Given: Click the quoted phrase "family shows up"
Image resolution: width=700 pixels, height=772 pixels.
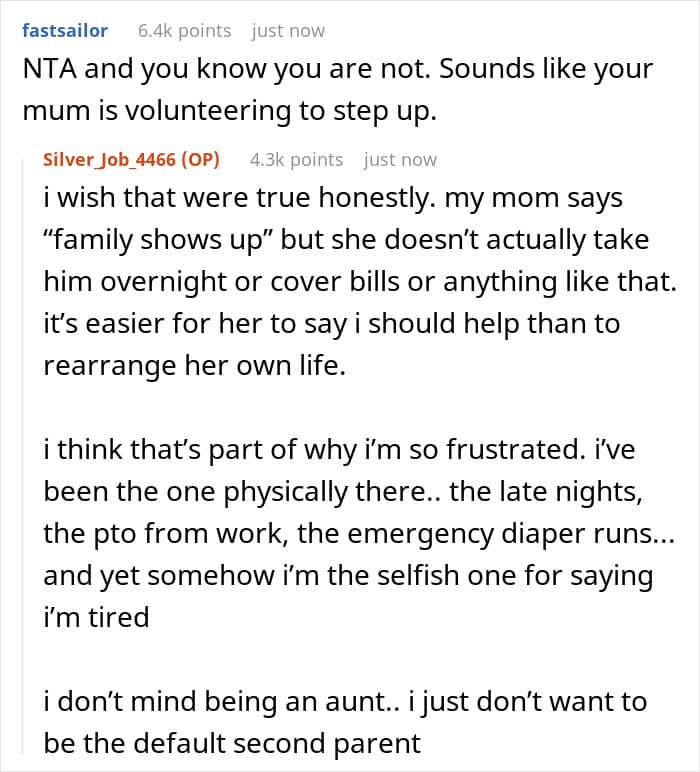Looking at the screenshot, I should click(x=160, y=241).
